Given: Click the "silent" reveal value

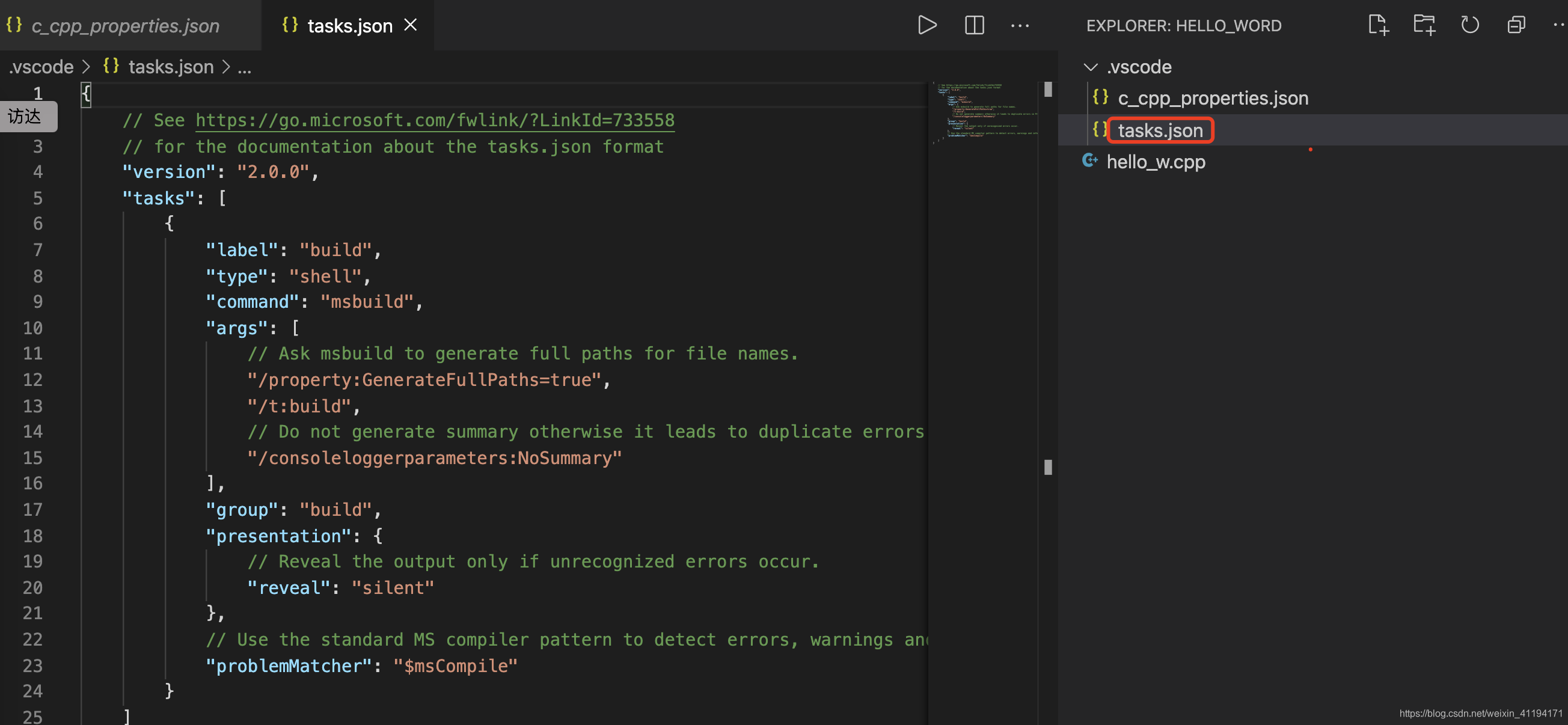Looking at the screenshot, I should (x=393, y=588).
